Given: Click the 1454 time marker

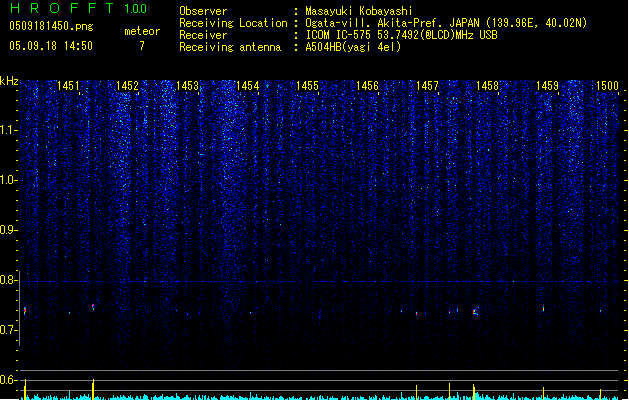Looking at the screenshot, I should click(248, 85).
